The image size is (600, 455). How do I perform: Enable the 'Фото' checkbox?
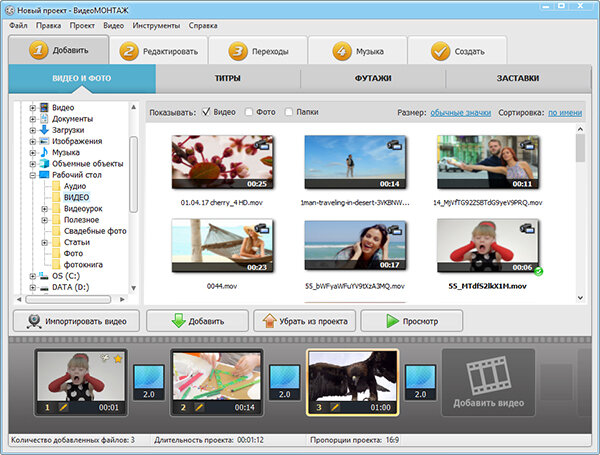click(249, 112)
